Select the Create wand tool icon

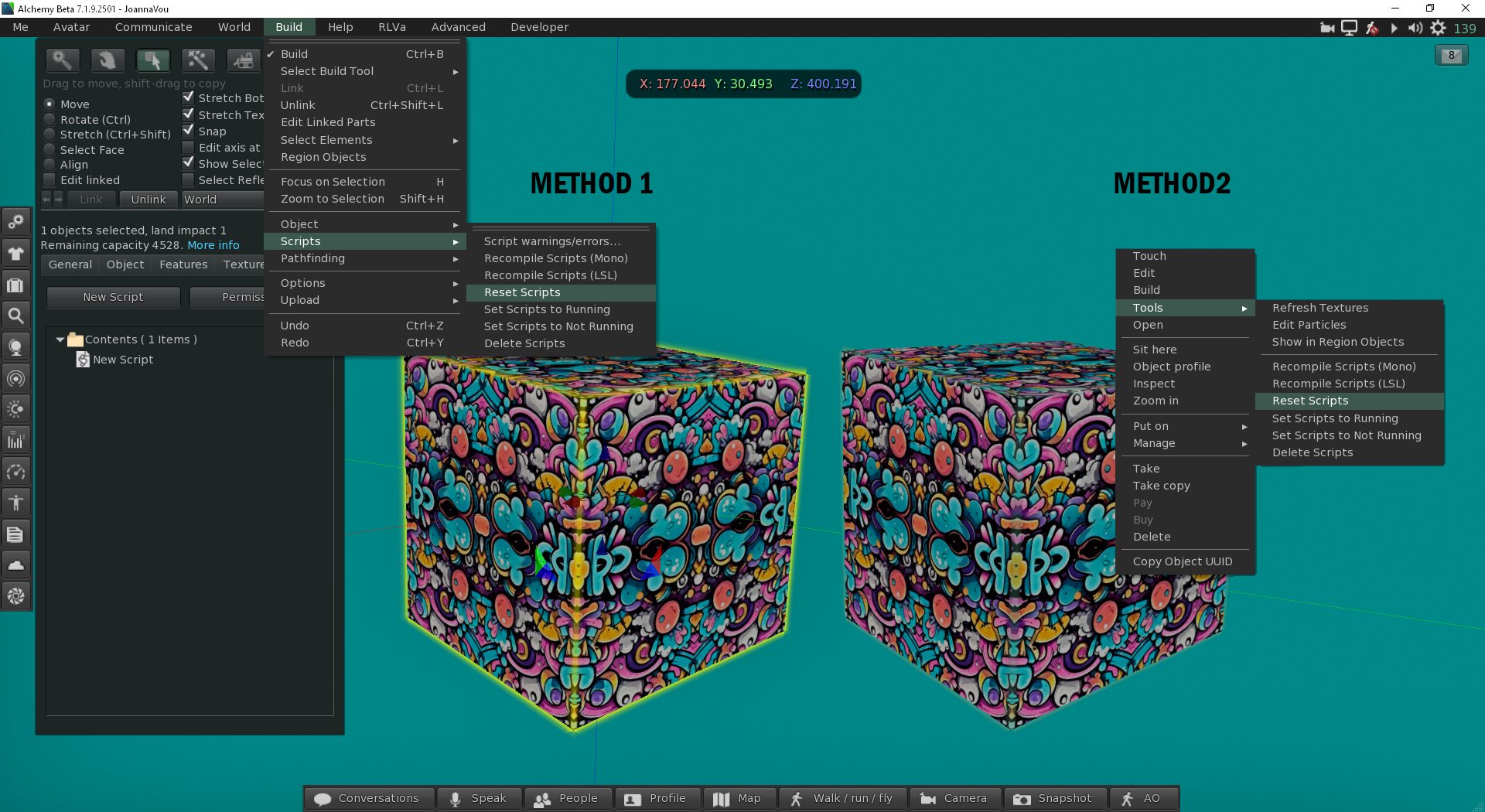(x=198, y=60)
